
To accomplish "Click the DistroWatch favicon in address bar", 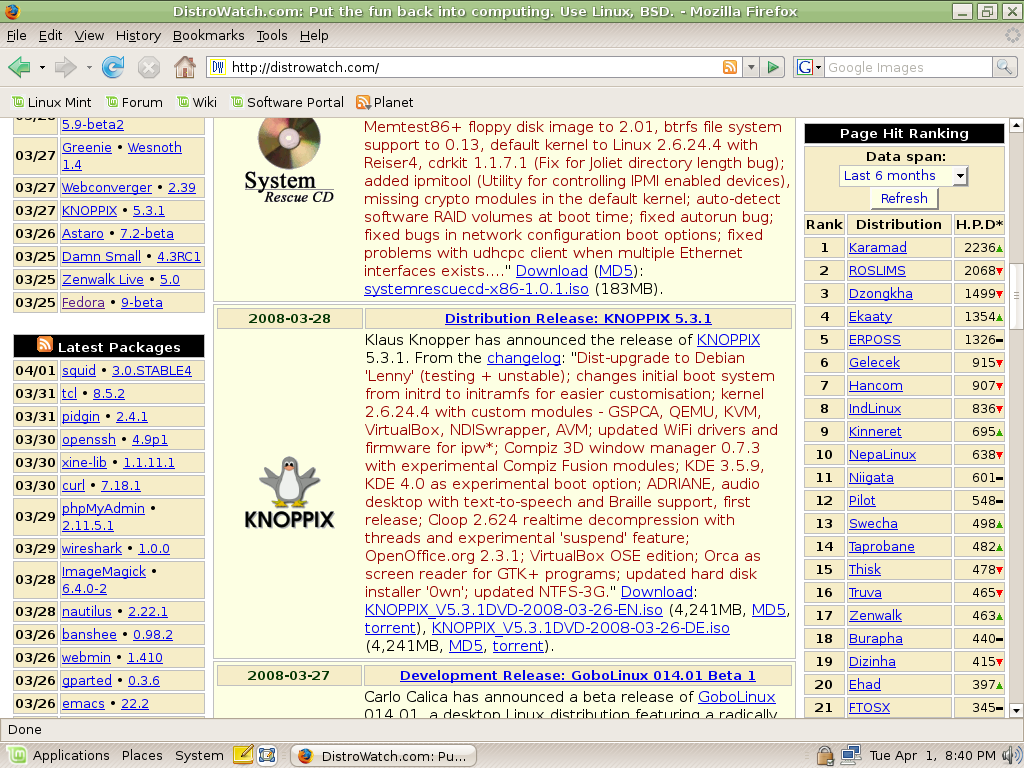I will (218, 67).
